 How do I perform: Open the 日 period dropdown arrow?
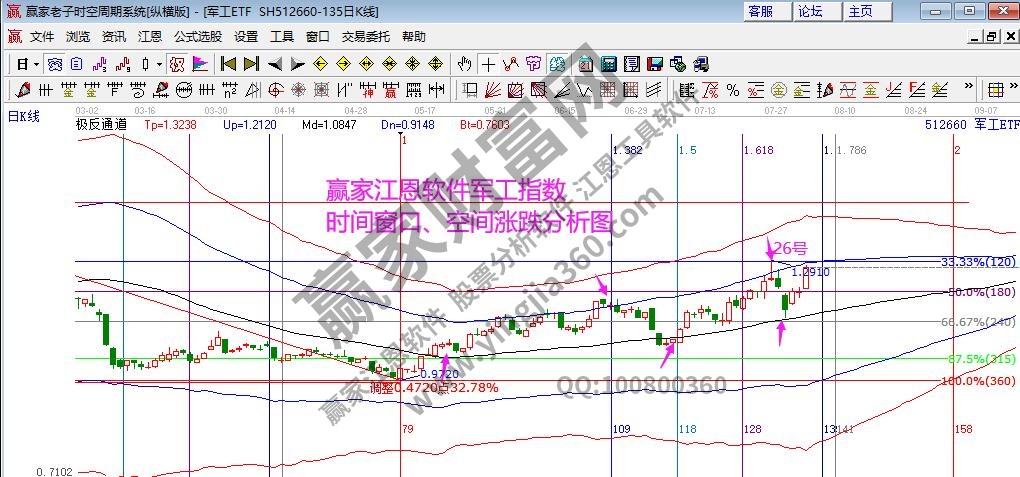37,64
